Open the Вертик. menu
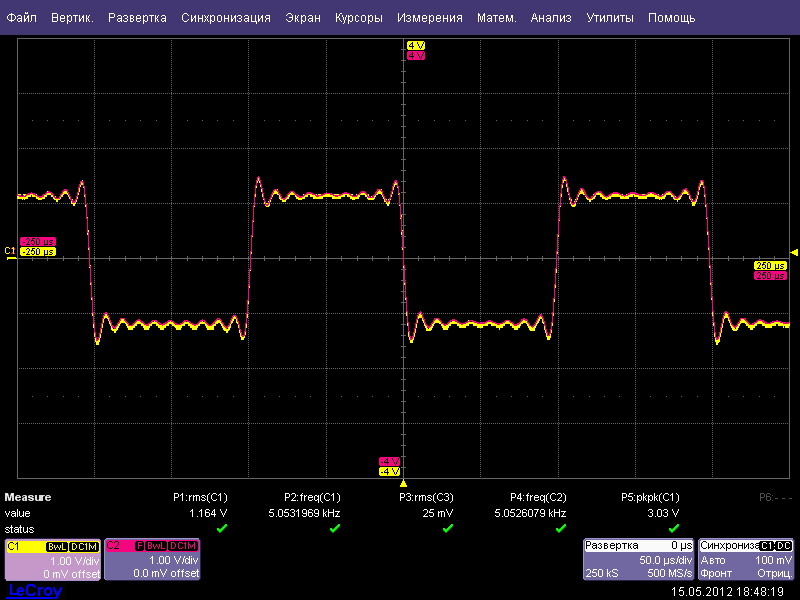 tap(72, 18)
